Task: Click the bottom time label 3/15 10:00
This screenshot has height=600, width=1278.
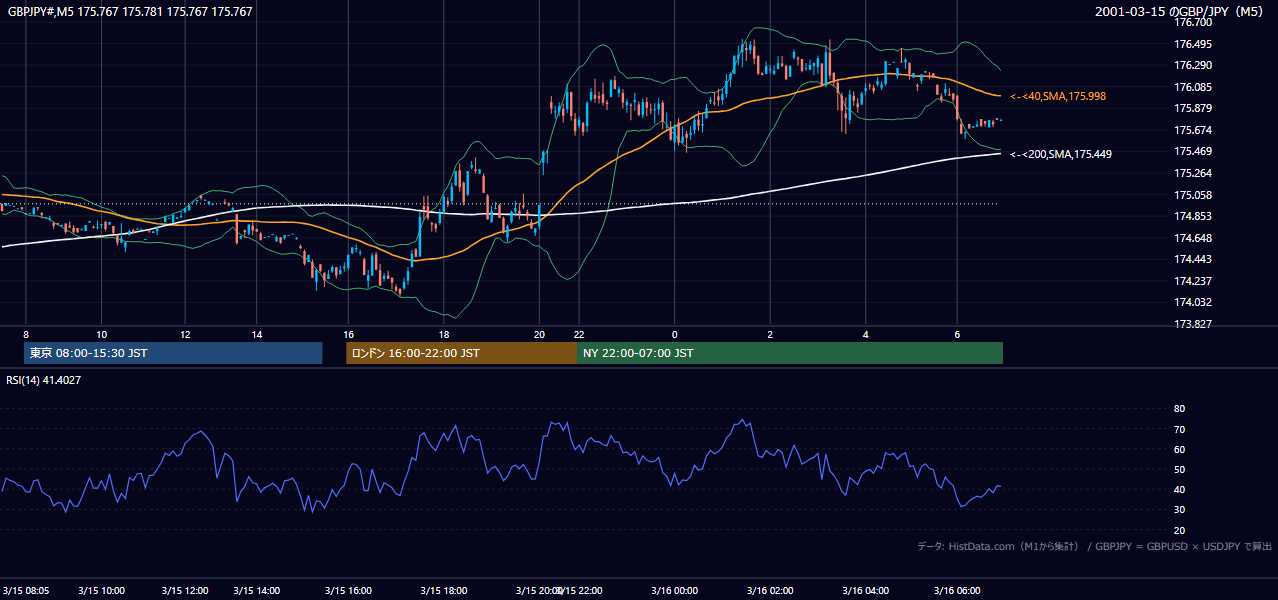Action: tap(101, 590)
